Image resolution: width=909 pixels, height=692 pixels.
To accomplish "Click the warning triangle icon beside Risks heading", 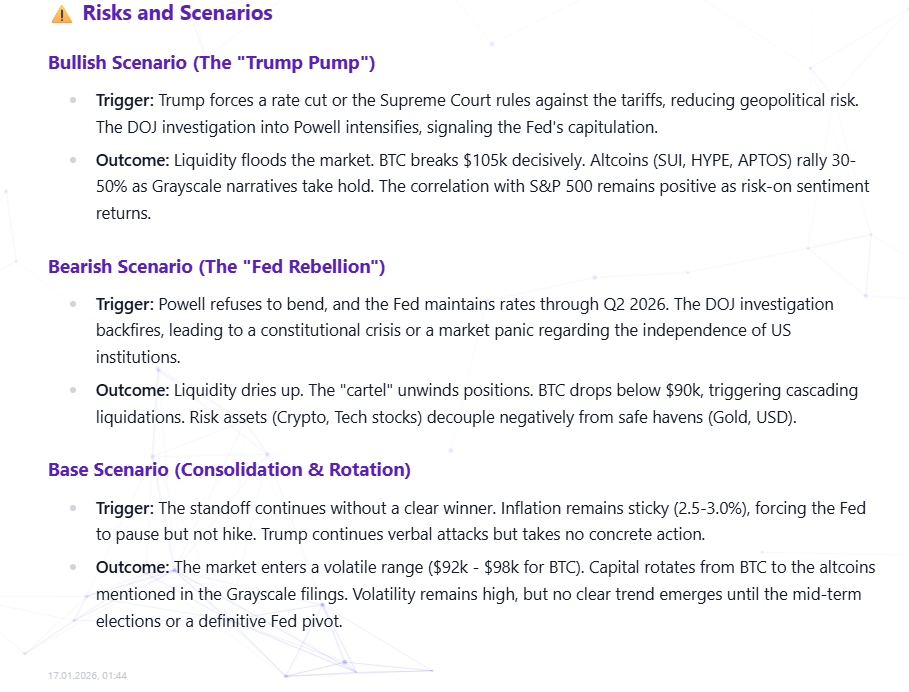I will coord(61,14).
